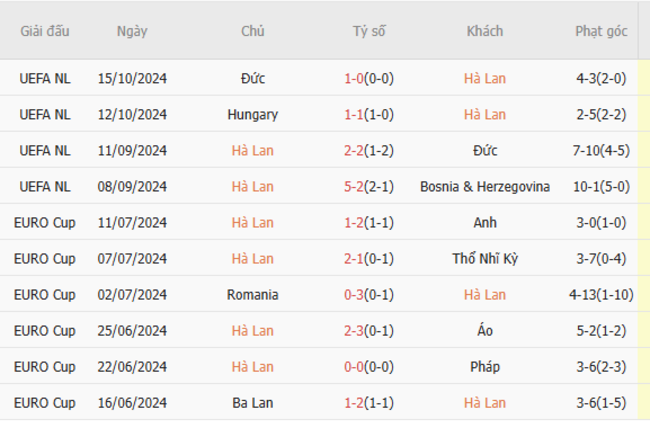Image resolution: width=650 pixels, height=428 pixels.
Task: Click Hà Lan in 11/09/2024 row
Action: [x=253, y=151]
